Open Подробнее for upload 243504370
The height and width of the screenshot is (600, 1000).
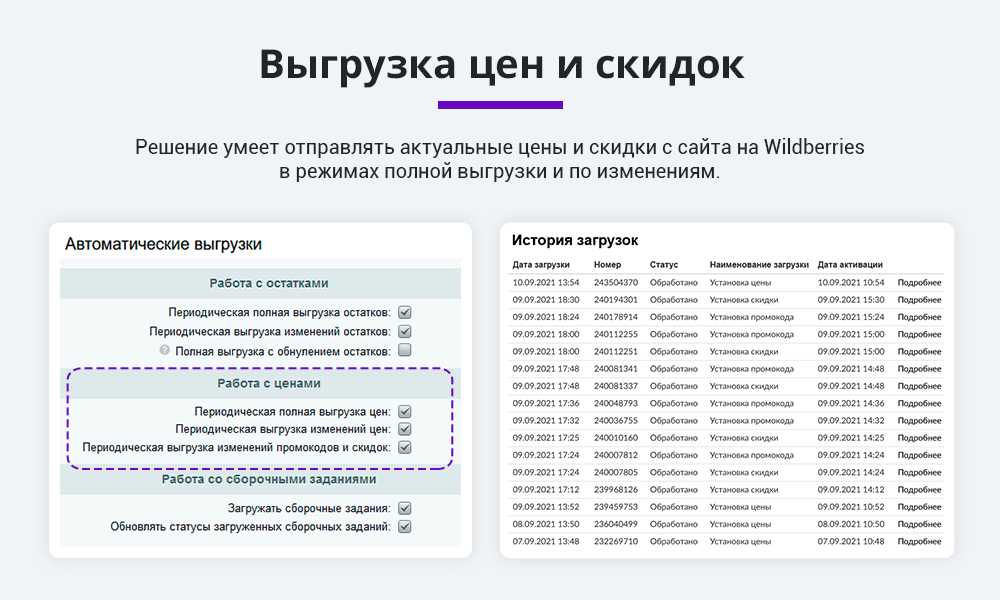click(x=919, y=283)
